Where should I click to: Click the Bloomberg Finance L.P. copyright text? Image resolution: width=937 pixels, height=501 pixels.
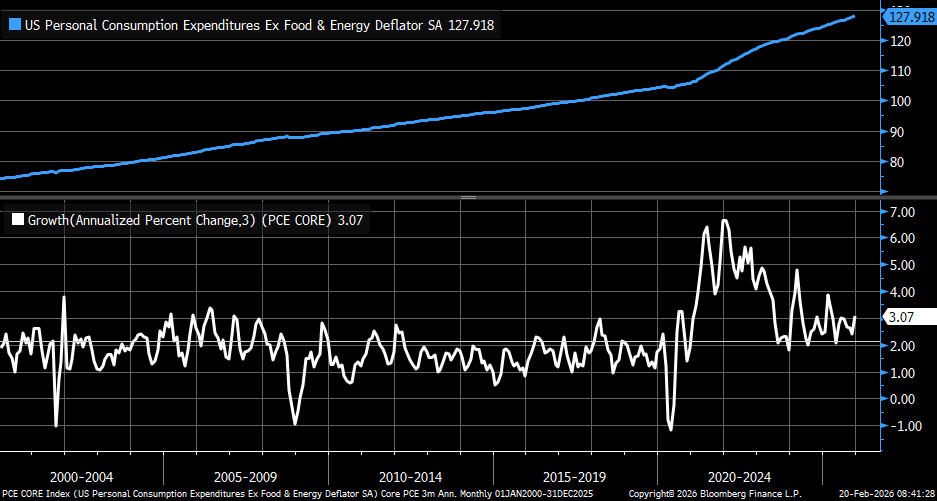(700, 494)
